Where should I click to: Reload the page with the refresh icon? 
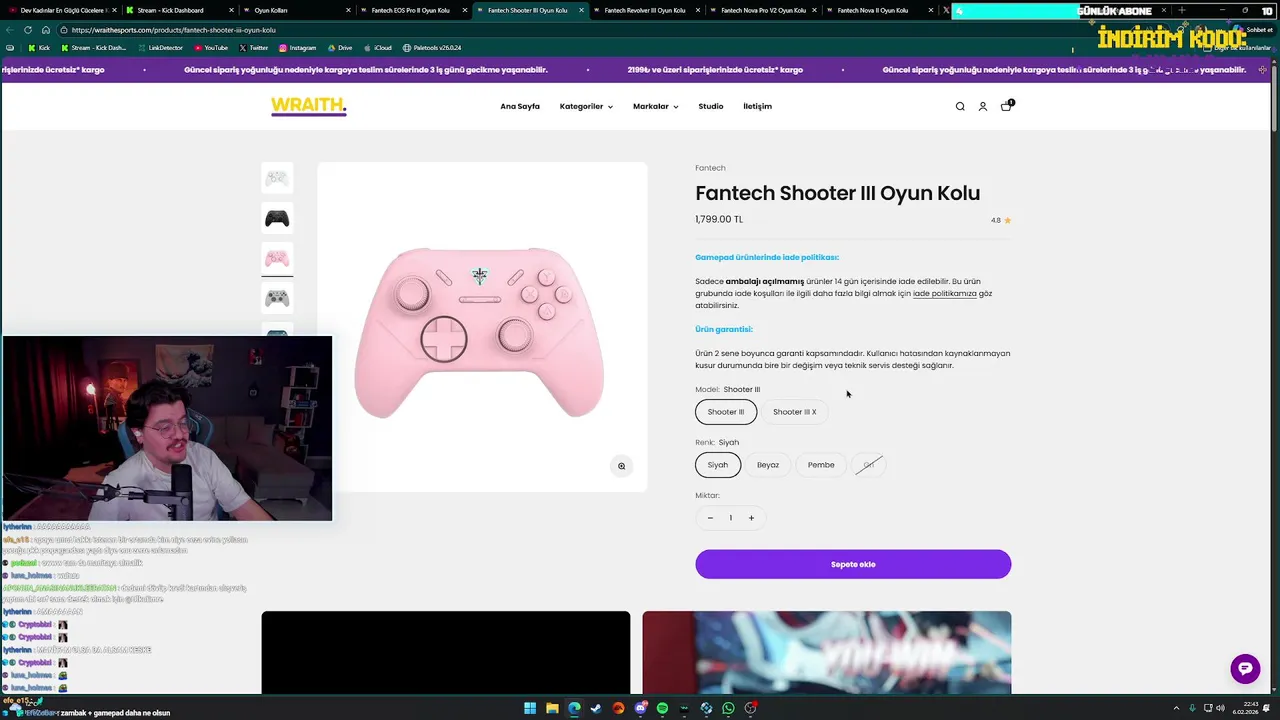click(28, 30)
